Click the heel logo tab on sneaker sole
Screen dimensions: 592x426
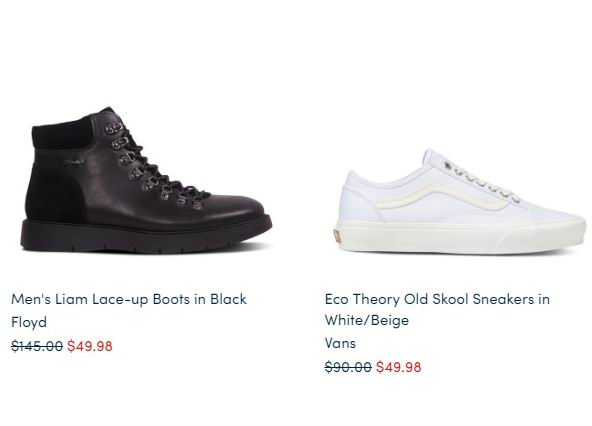[337, 236]
